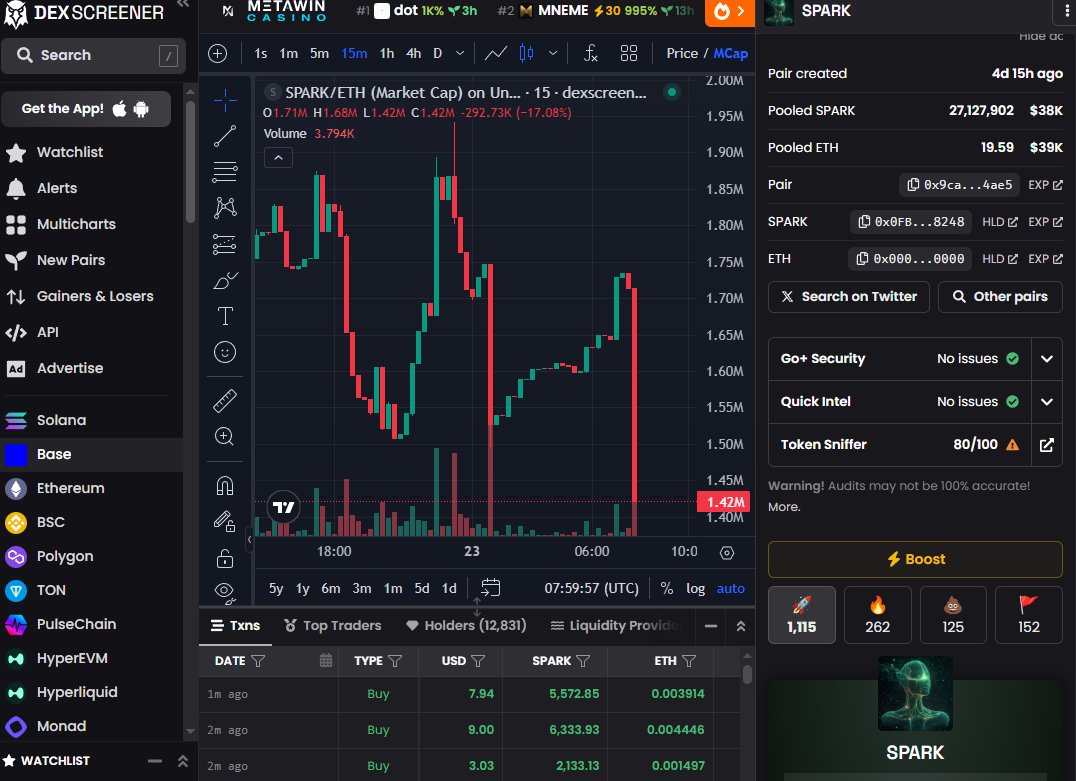Hide all drawings with eye icon
The image size is (1076, 781).
(x=224, y=591)
